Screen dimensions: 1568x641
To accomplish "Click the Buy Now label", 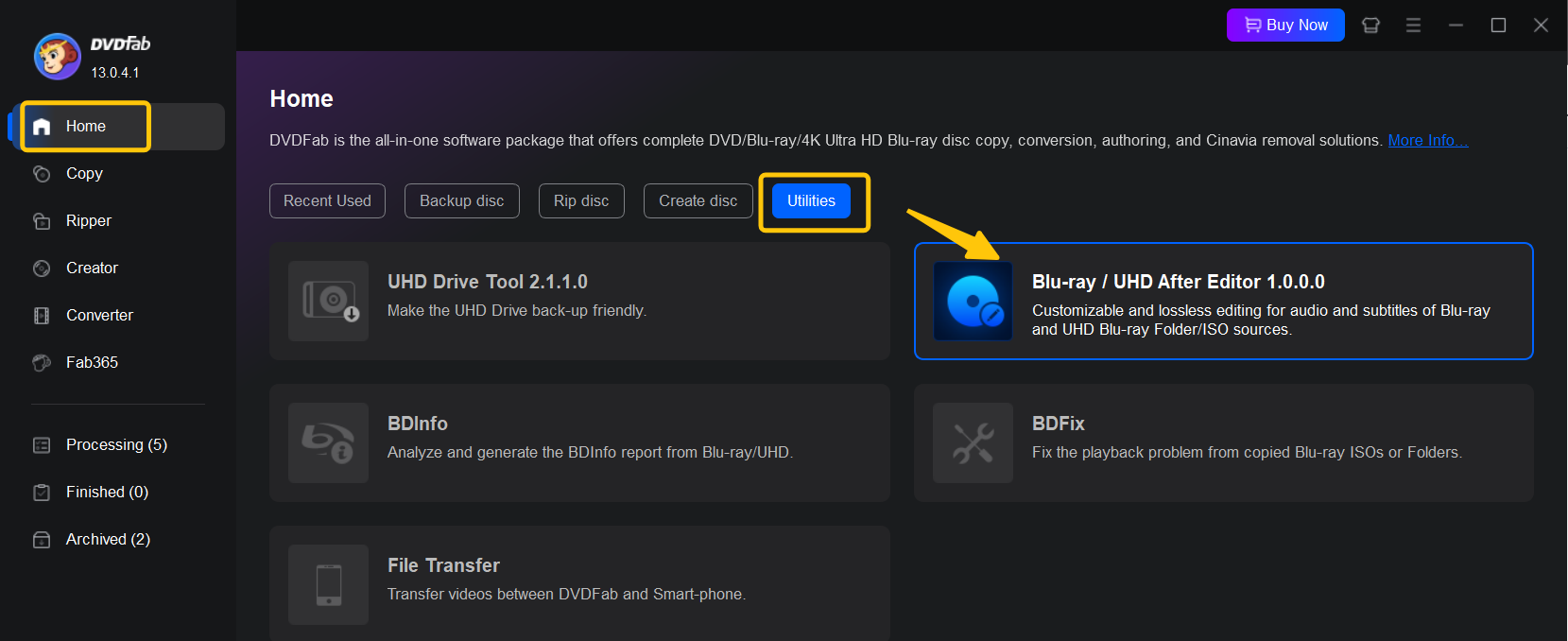I will point(1297,26).
